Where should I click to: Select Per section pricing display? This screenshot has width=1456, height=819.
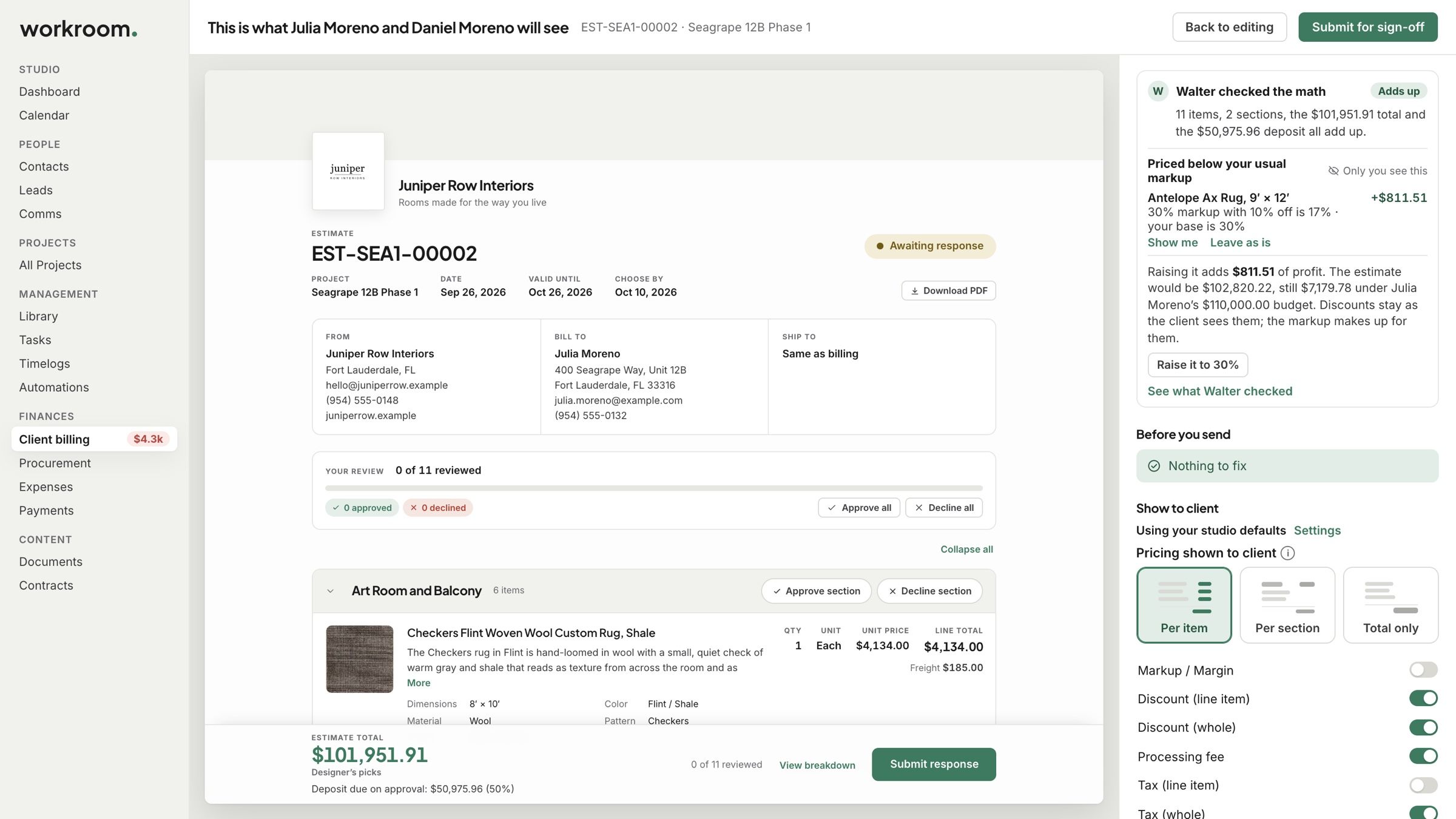pyautogui.click(x=1287, y=605)
